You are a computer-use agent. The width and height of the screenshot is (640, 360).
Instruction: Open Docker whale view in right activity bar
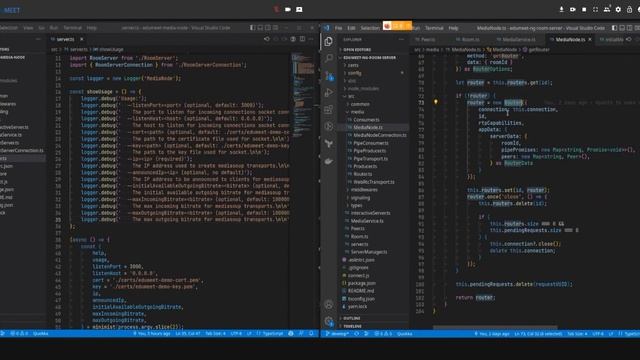click(329, 162)
